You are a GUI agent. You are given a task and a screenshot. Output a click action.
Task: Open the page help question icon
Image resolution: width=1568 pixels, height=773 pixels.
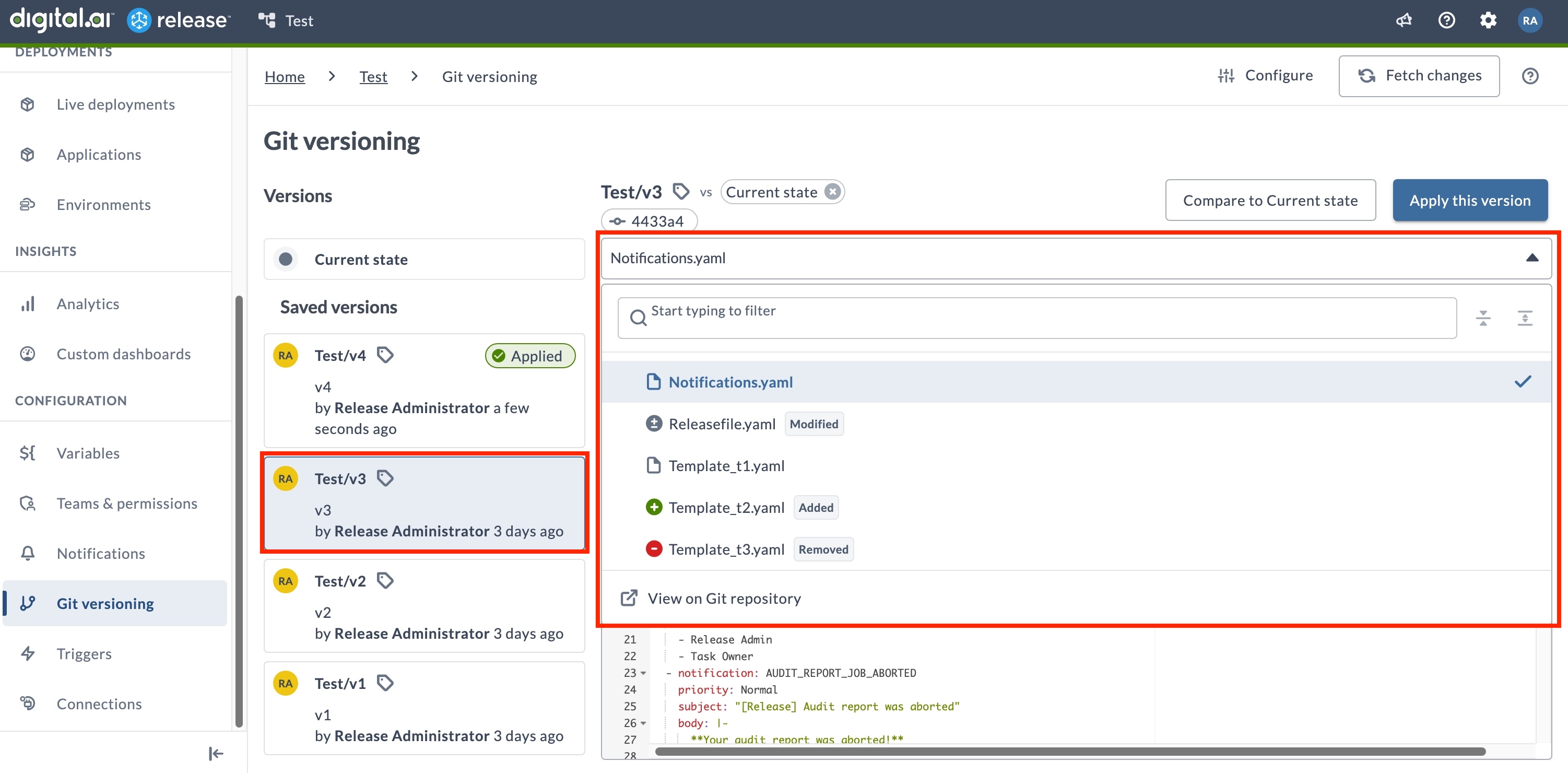(1530, 76)
